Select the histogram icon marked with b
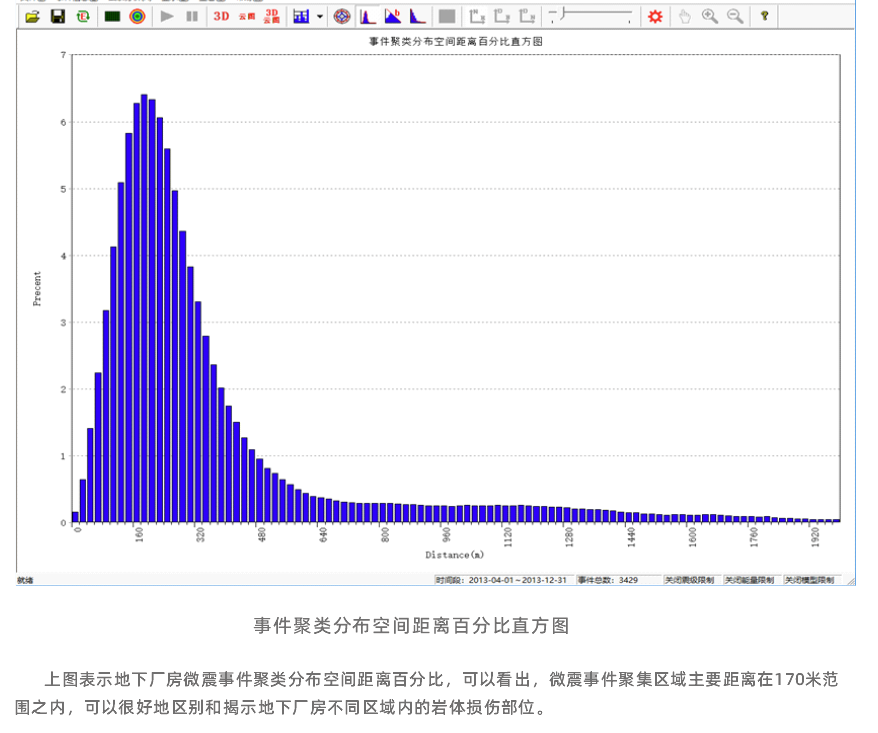The height and width of the screenshot is (733, 878). coord(393,17)
